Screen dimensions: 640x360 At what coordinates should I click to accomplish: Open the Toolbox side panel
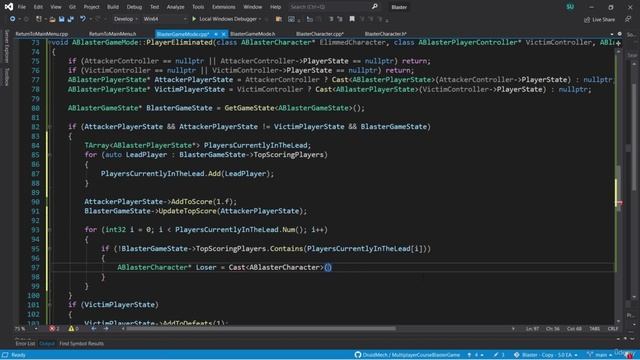tap(7, 76)
